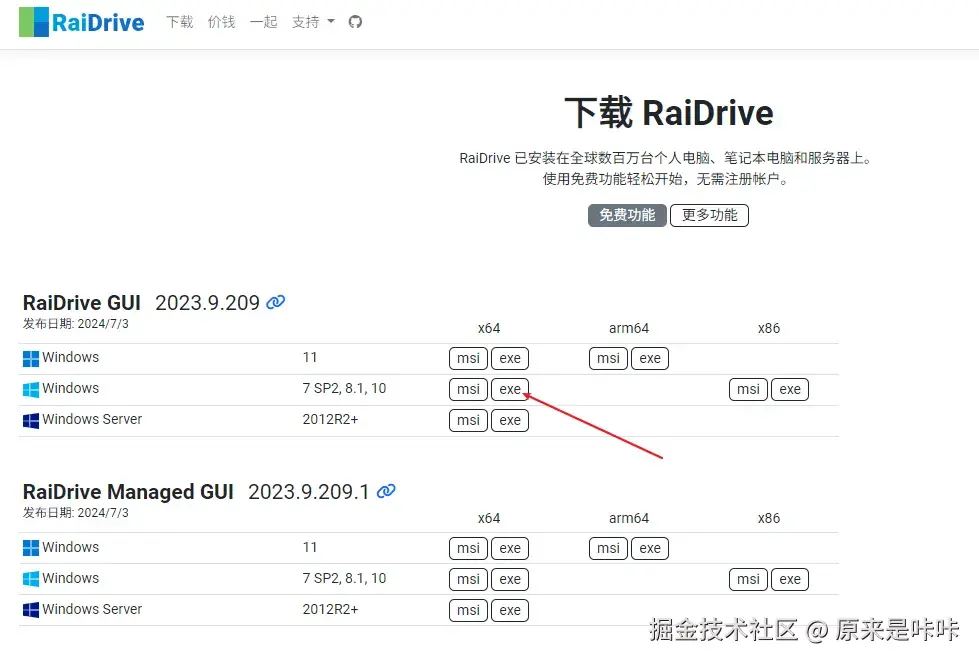
Task: Download Managed GUI Windows 11 x64 msi
Action: [468, 548]
